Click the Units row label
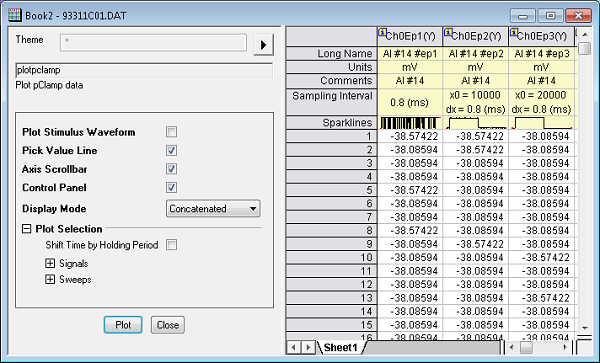600x363 pixels. tap(331, 67)
